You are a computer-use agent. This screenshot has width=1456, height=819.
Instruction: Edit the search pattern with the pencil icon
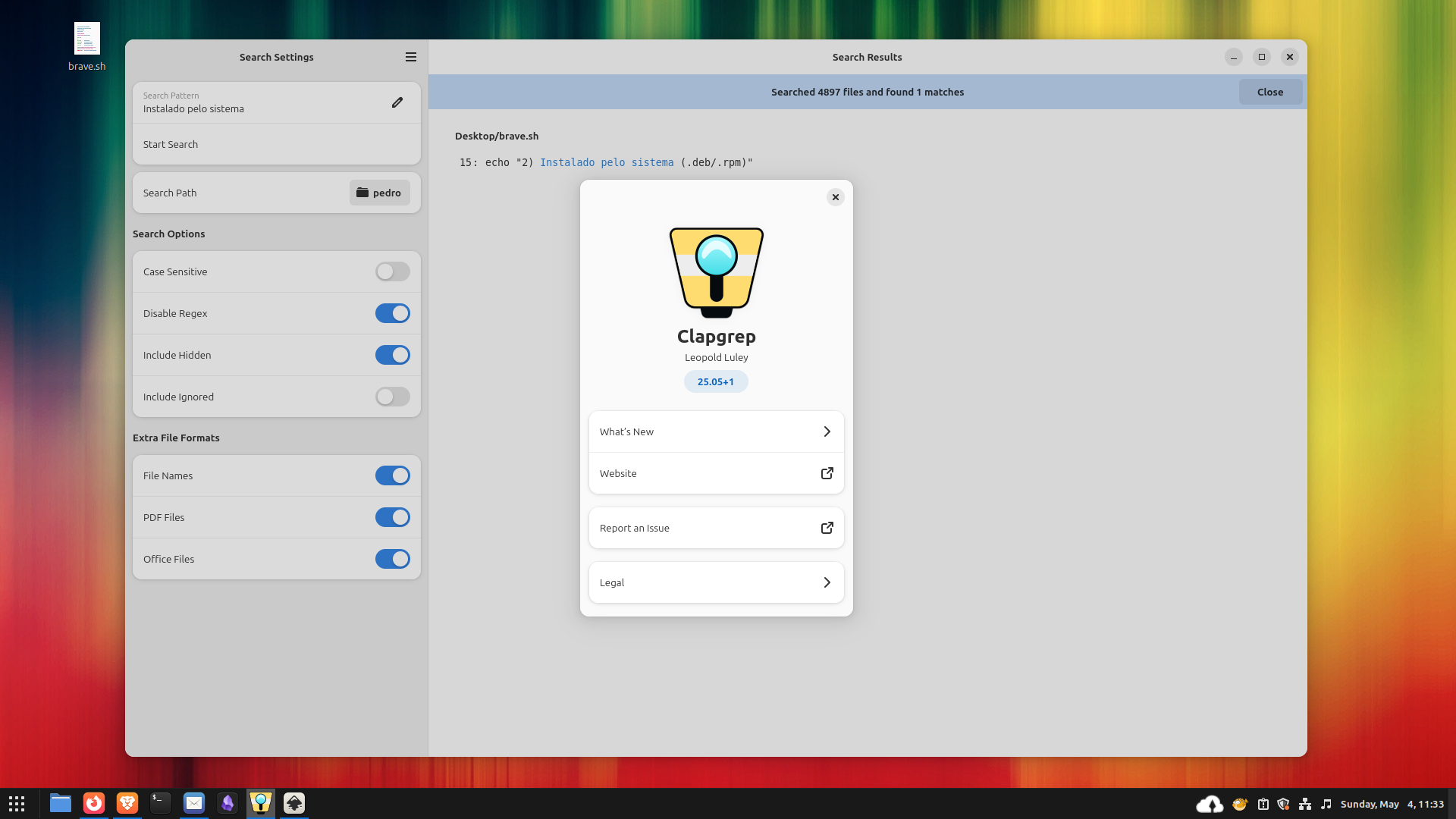(x=397, y=102)
